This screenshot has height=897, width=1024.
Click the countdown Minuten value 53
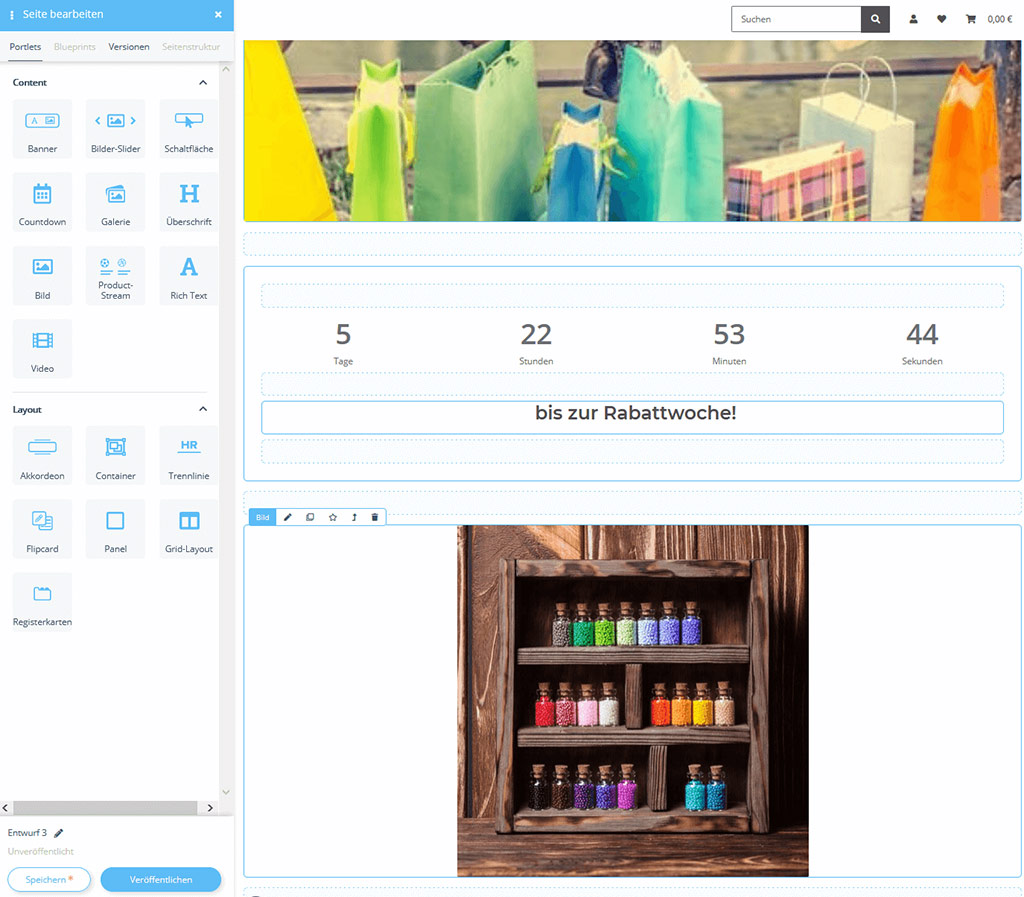729,334
